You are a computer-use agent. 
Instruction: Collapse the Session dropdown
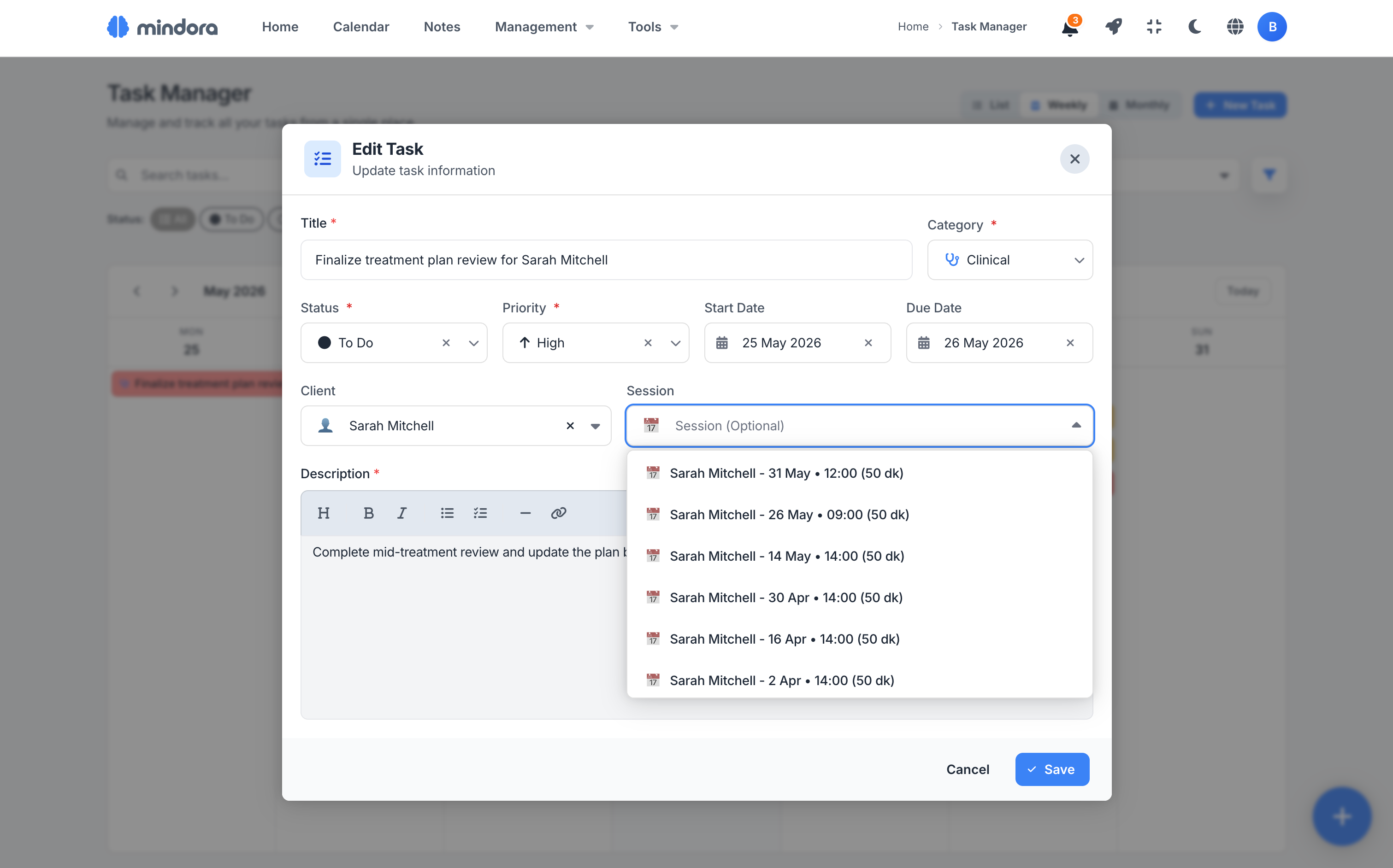[1077, 425]
